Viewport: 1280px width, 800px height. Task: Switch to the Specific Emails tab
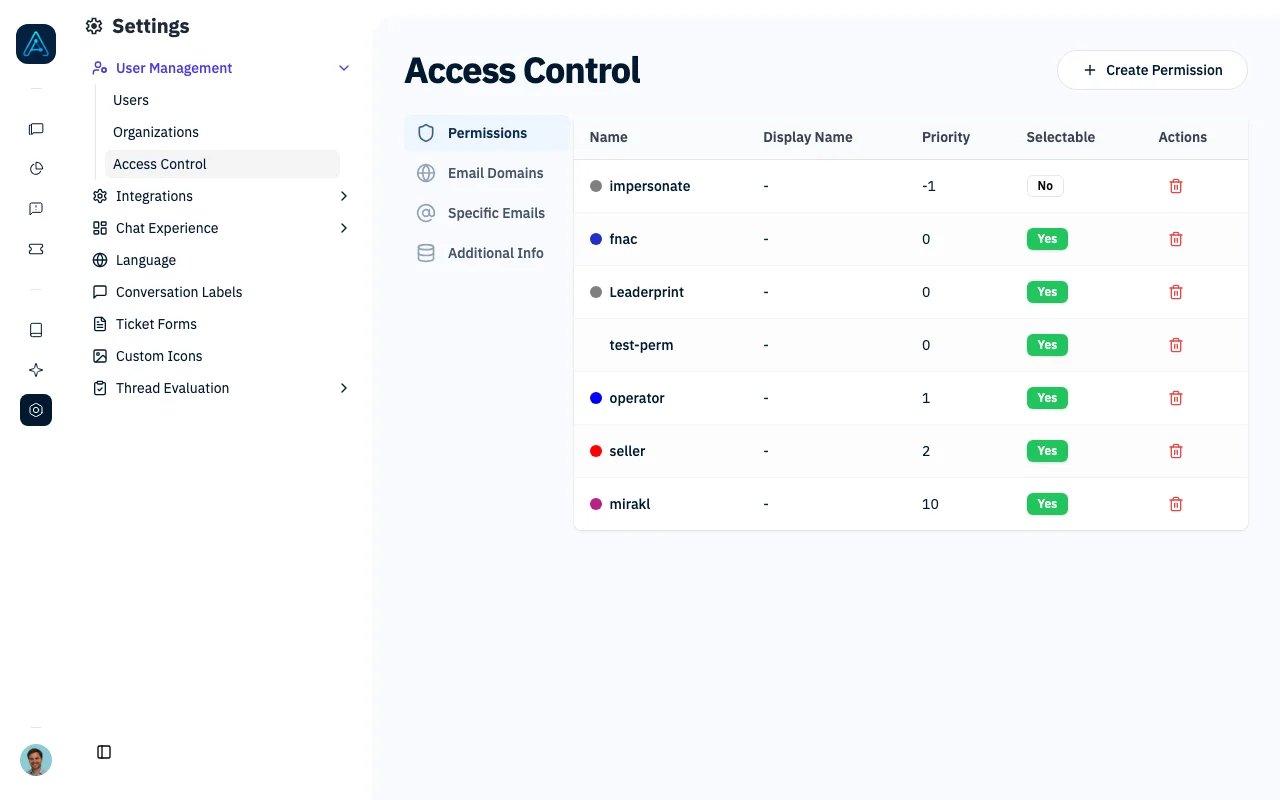pyautogui.click(x=487, y=213)
